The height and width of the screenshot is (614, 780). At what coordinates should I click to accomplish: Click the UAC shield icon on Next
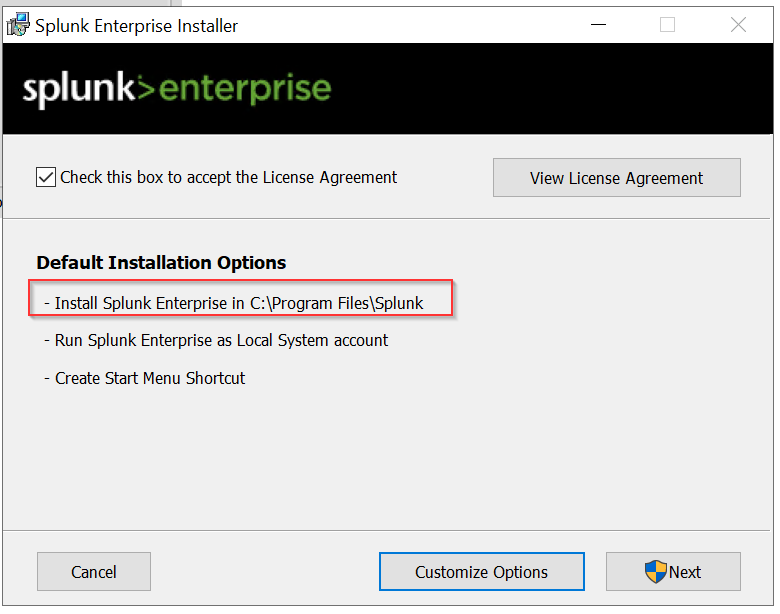click(x=655, y=571)
